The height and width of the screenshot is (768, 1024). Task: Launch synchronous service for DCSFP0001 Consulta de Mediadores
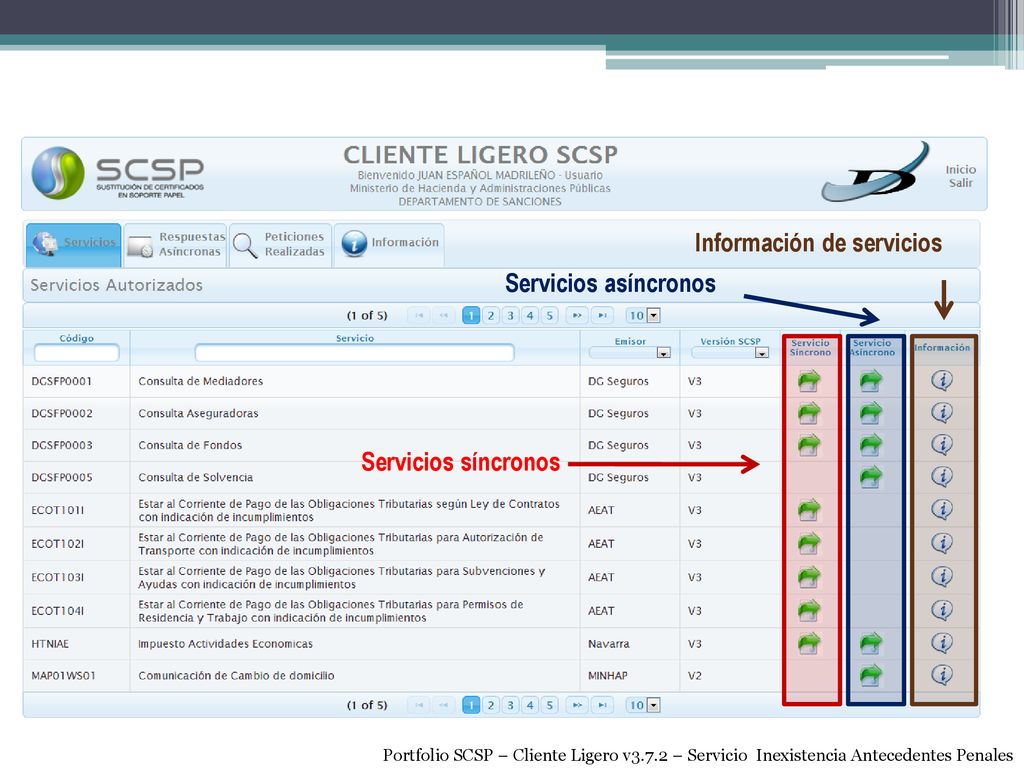[x=809, y=381]
